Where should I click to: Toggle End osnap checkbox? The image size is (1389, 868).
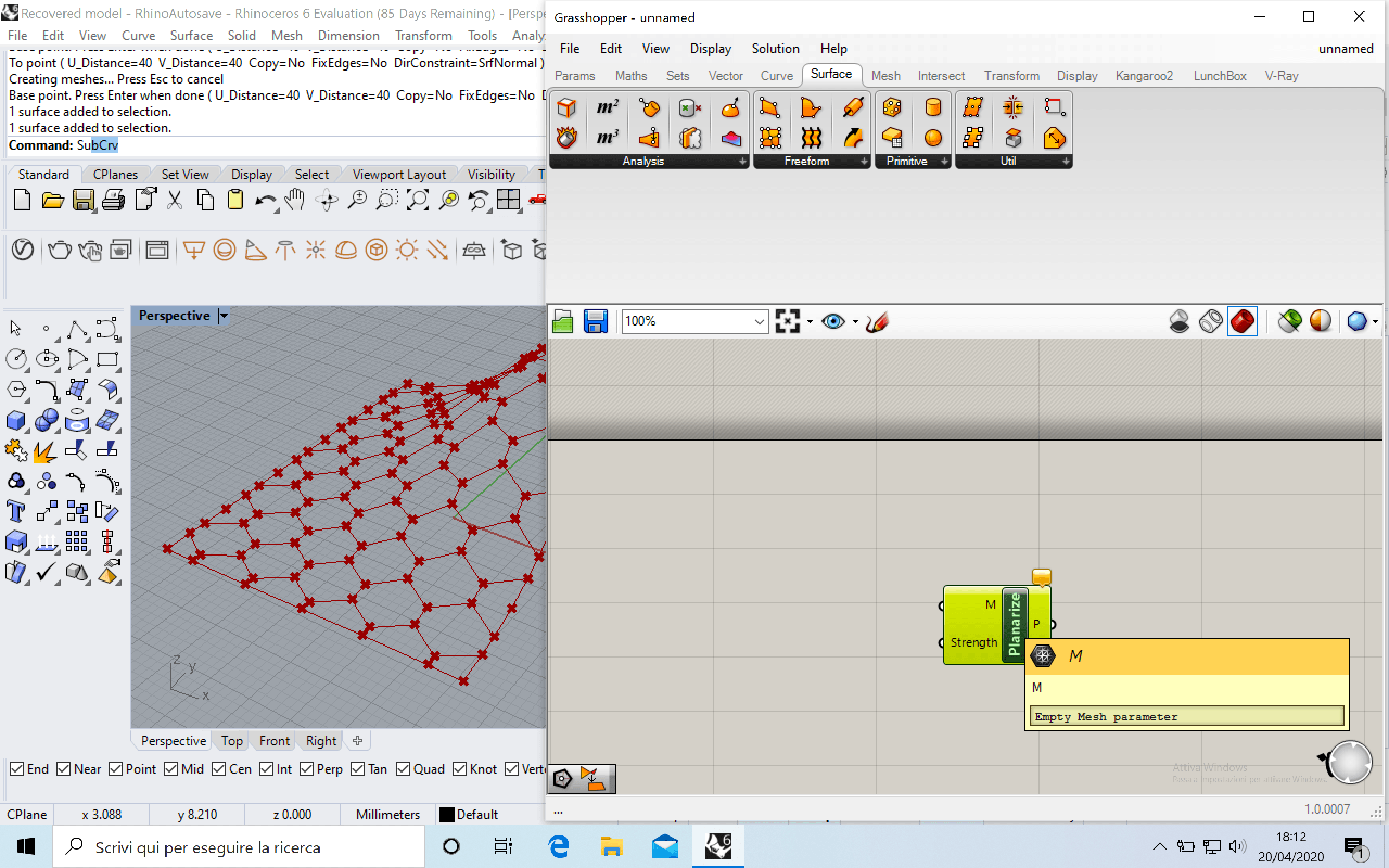(x=17, y=769)
